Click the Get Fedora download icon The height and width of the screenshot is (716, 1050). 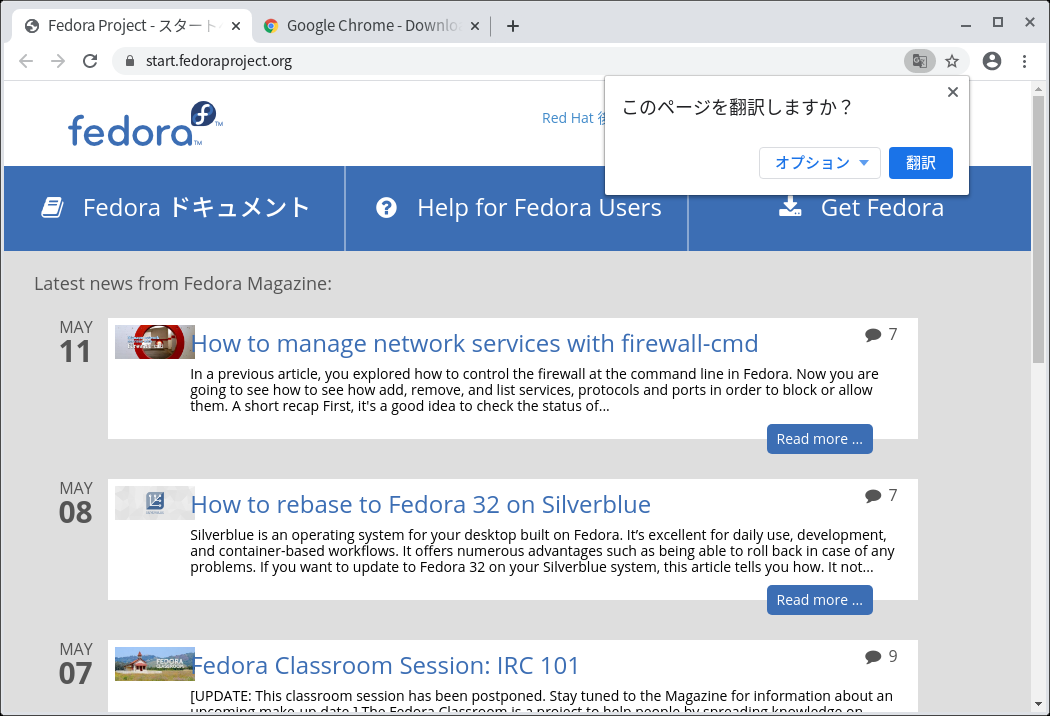[x=790, y=206]
